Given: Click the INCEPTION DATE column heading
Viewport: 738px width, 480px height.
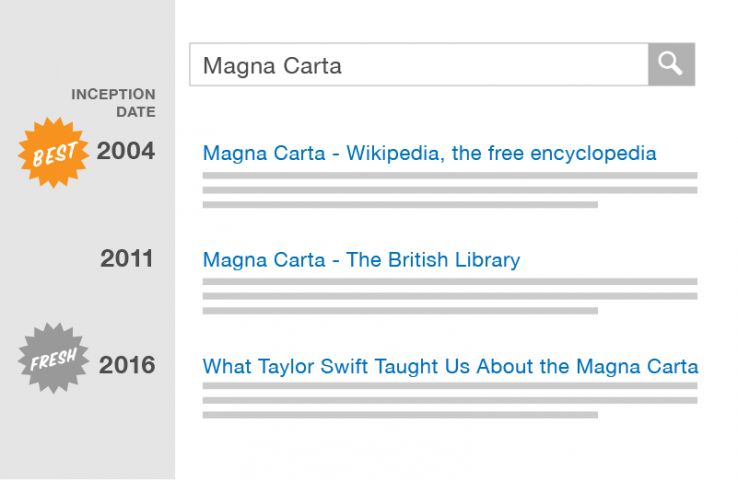Looking at the screenshot, I should (x=113, y=103).
